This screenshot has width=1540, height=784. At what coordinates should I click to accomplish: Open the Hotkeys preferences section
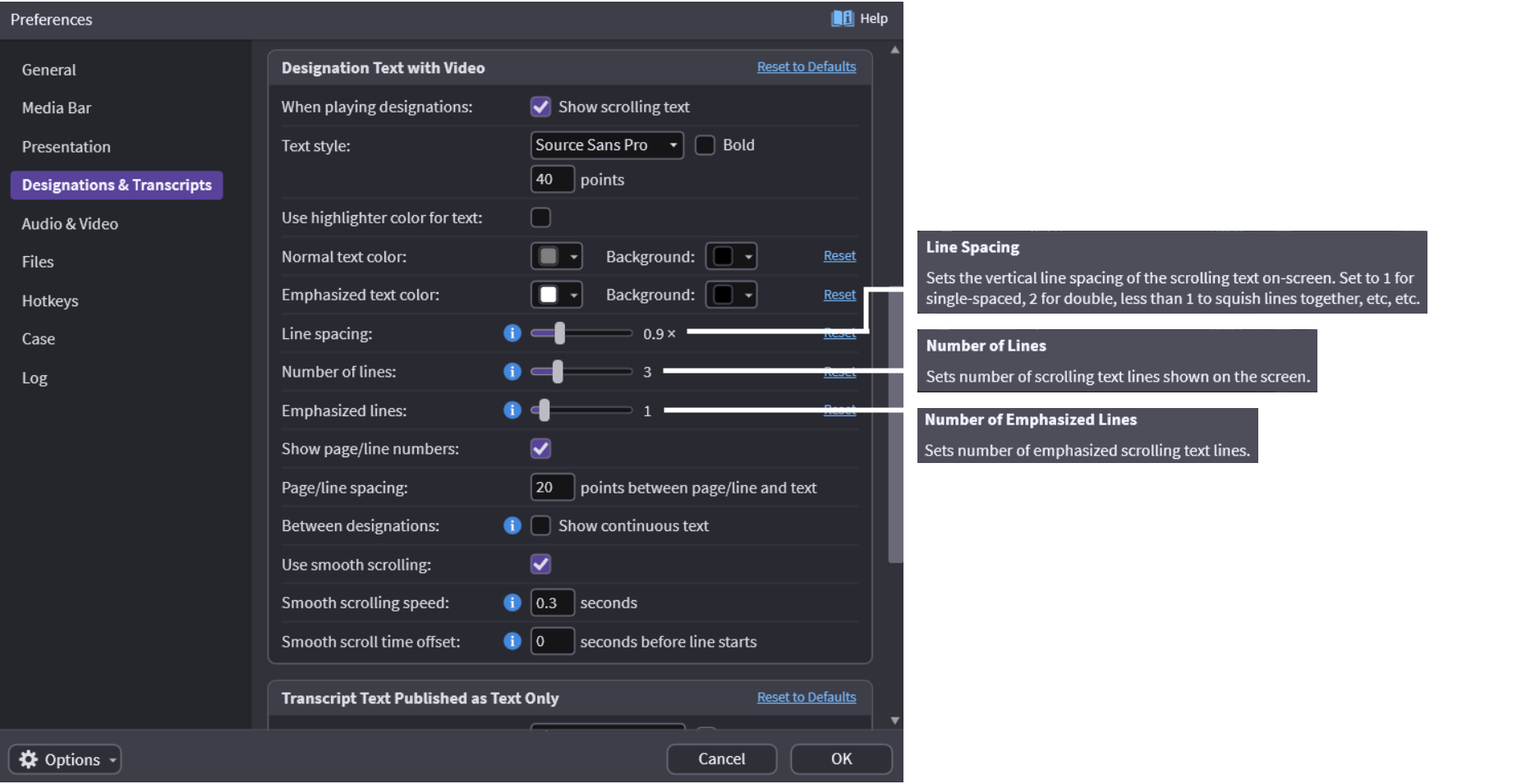pyautogui.click(x=50, y=300)
